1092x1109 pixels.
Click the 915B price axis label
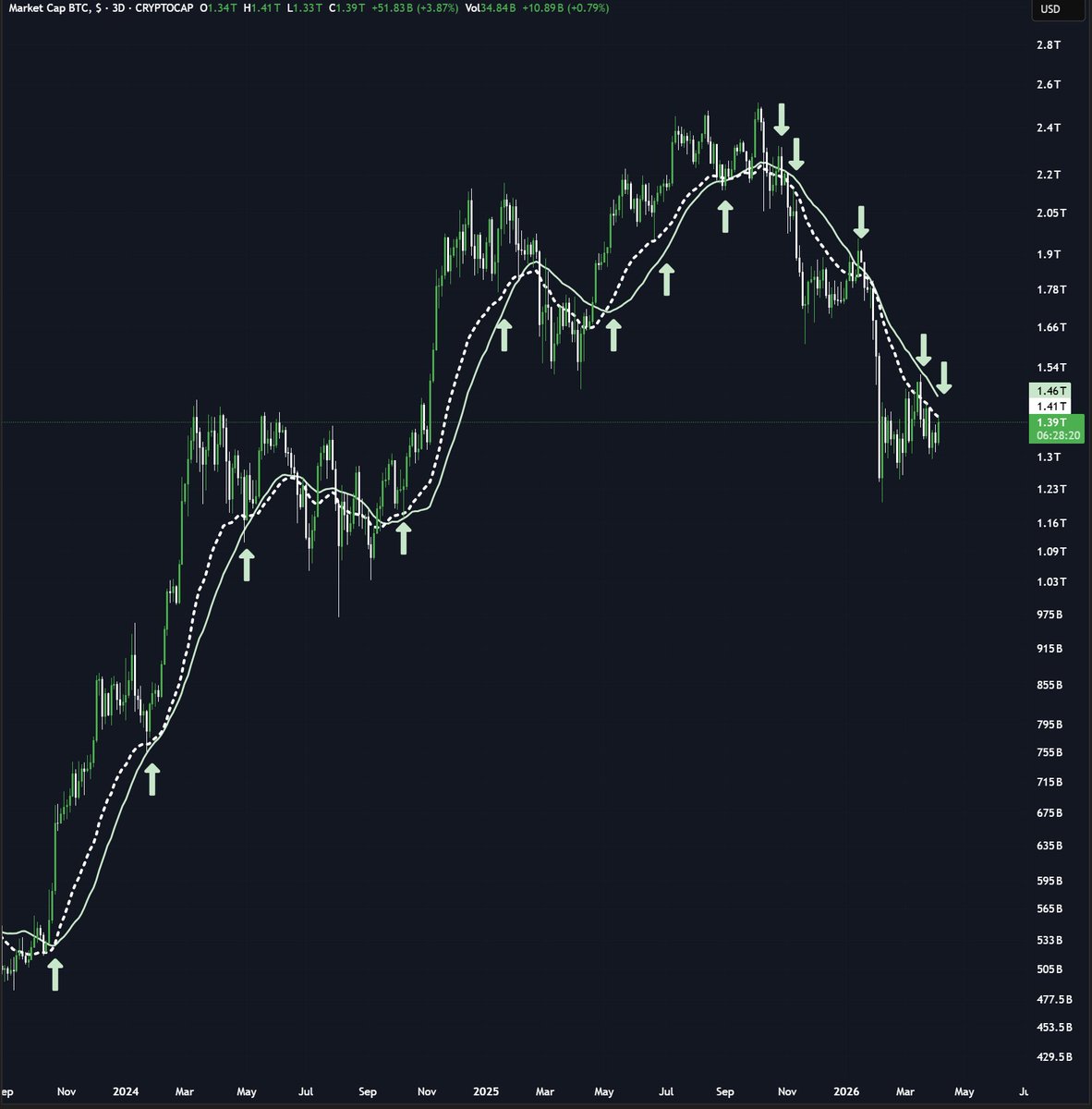[x=1050, y=649]
